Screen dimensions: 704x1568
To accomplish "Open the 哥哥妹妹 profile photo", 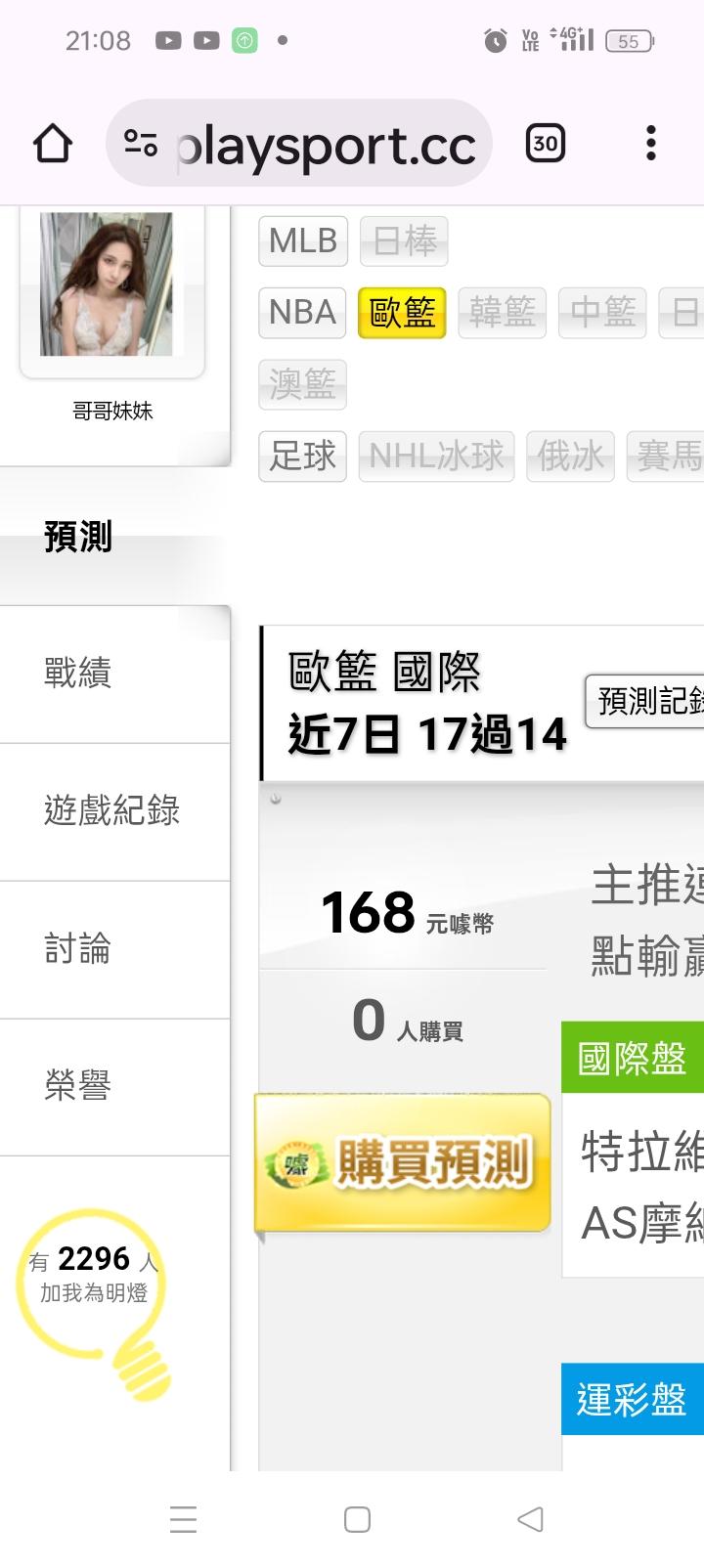I will [x=107, y=283].
